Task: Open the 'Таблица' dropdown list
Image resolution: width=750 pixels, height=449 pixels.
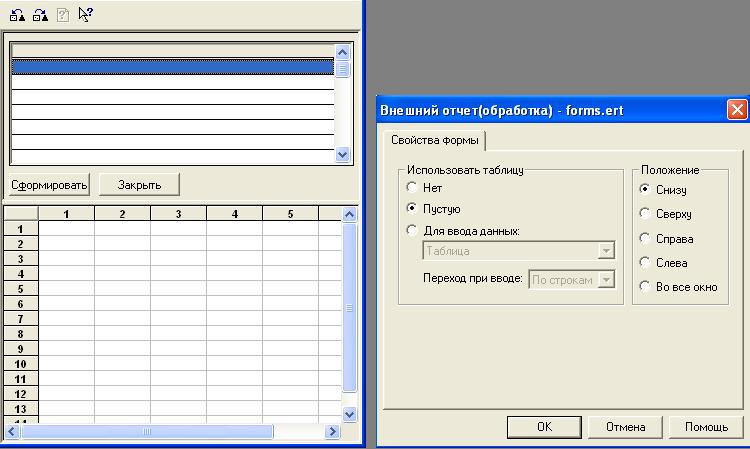Action: [606, 252]
